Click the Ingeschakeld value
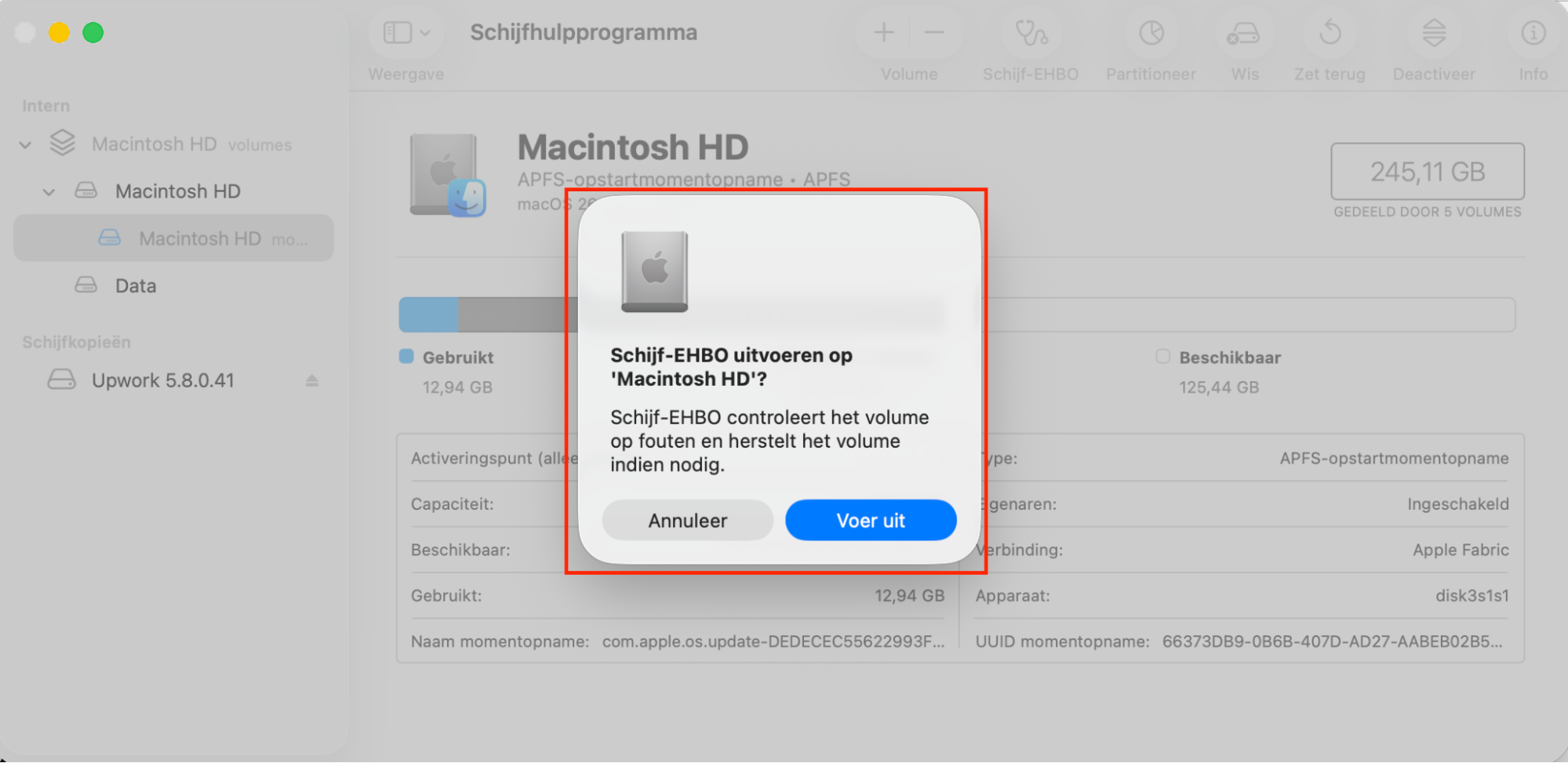This screenshot has width=1568, height=763. tap(1457, 504)
